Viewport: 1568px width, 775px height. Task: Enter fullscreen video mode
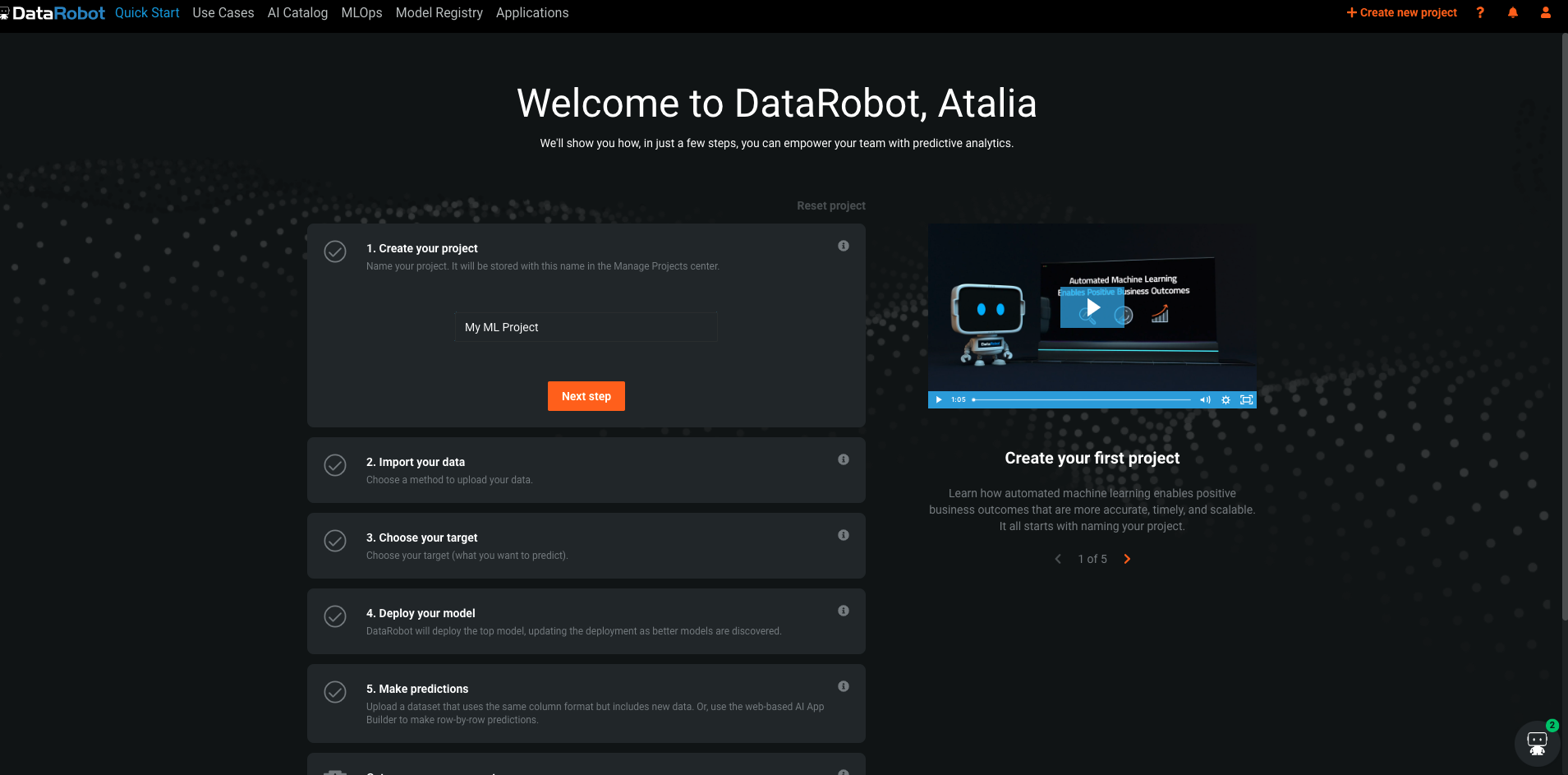[x=1246, y=399]
